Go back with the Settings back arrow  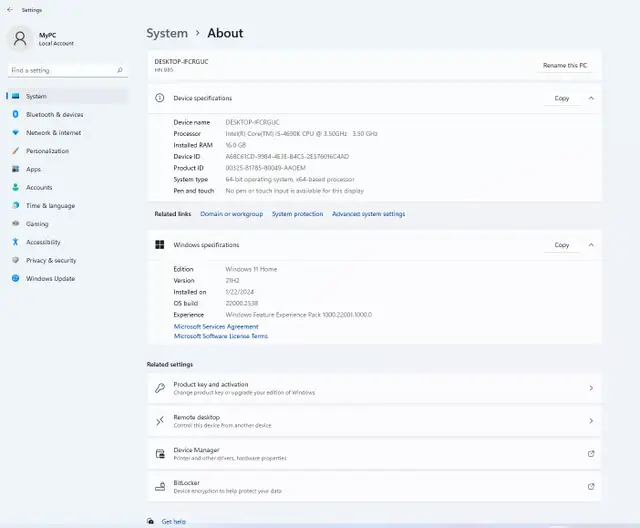pos(10,9)
